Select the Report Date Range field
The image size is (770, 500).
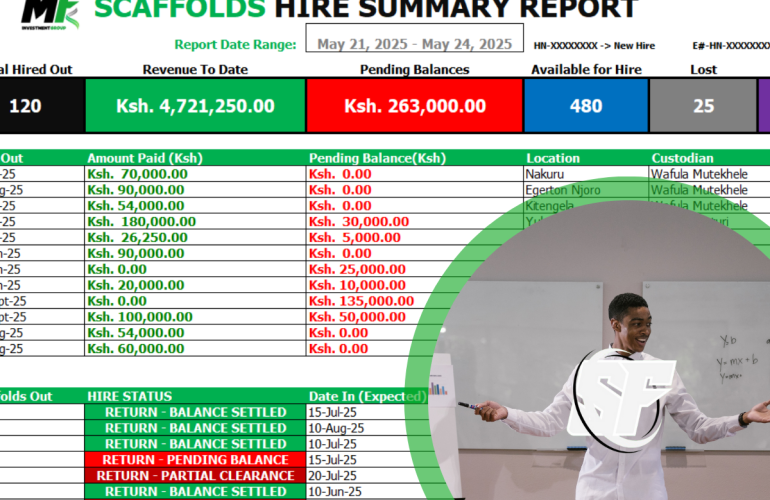coord(414,44)
